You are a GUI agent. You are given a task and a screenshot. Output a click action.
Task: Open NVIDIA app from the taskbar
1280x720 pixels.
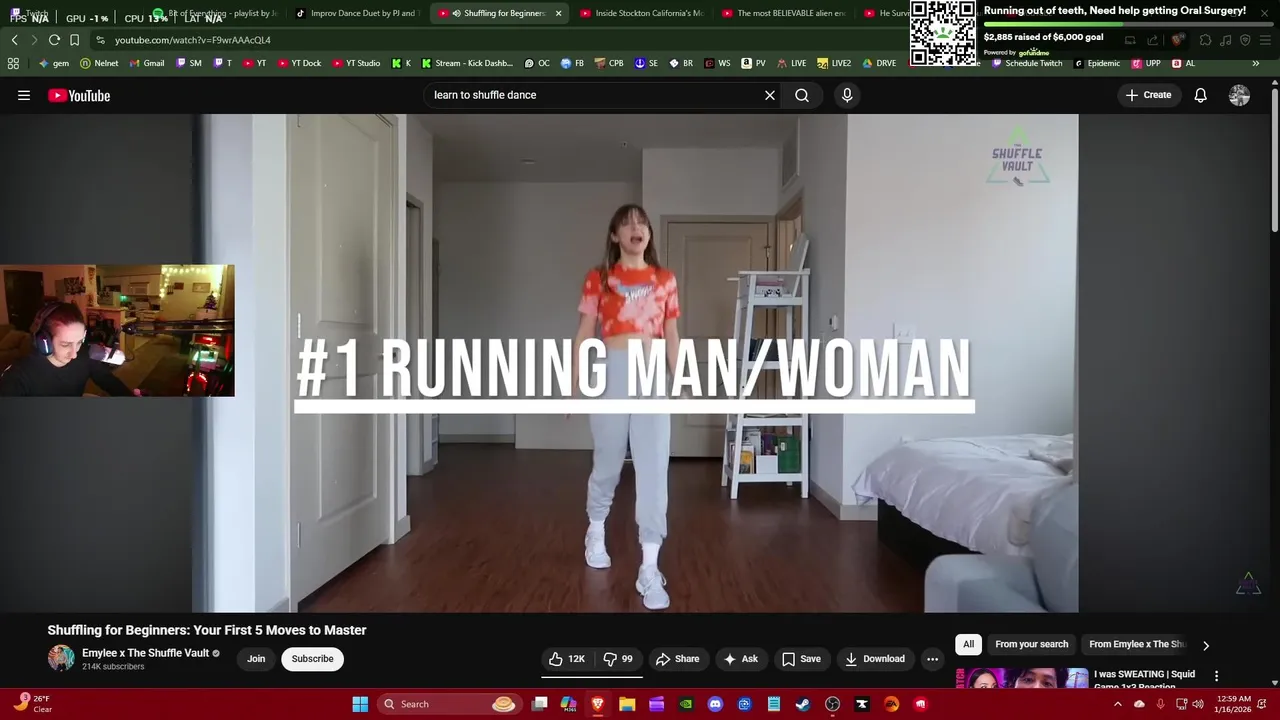click(686, 704)
